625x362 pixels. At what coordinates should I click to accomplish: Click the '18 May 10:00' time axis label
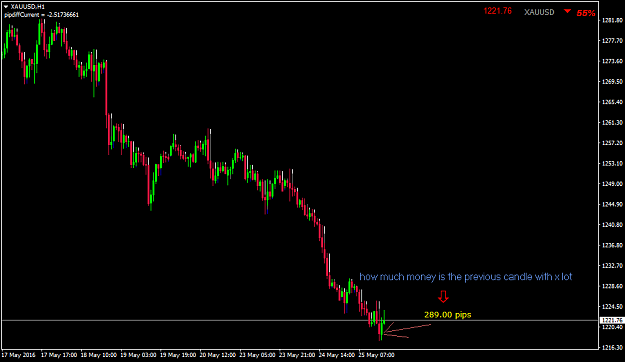(x=99, y=355)
